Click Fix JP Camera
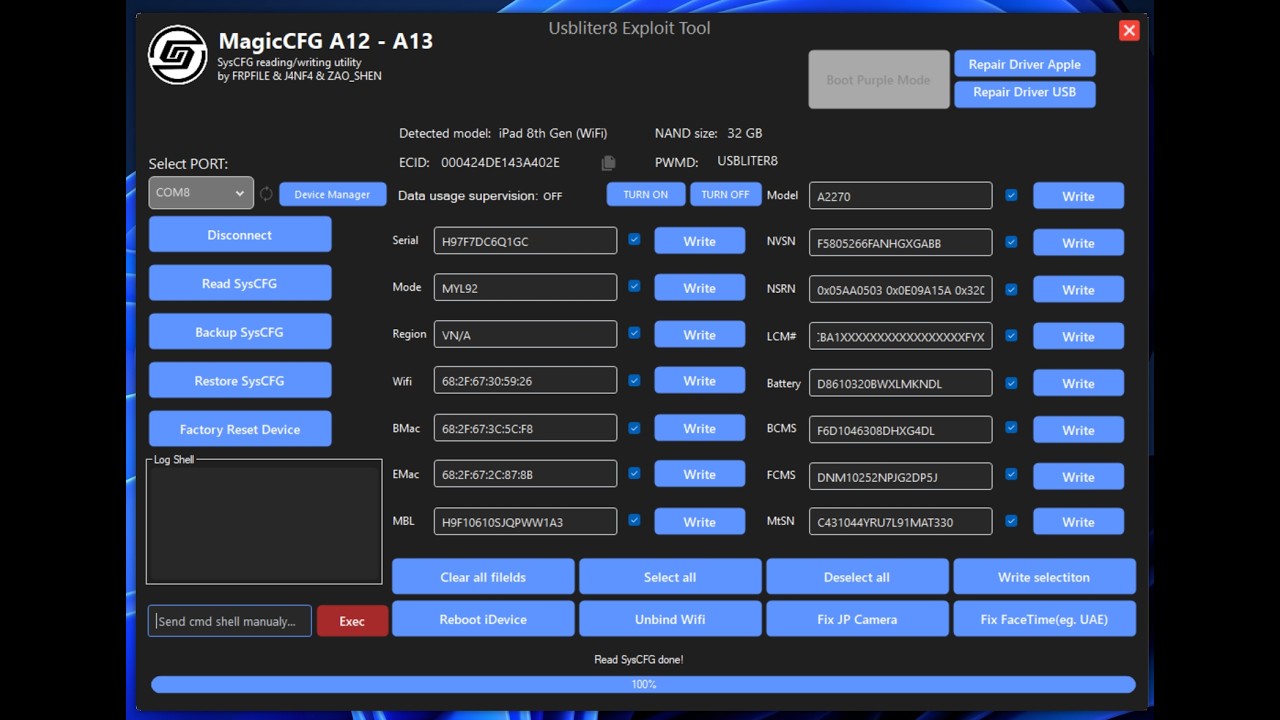Screen dimensions: 1280x720 [857, 619]
